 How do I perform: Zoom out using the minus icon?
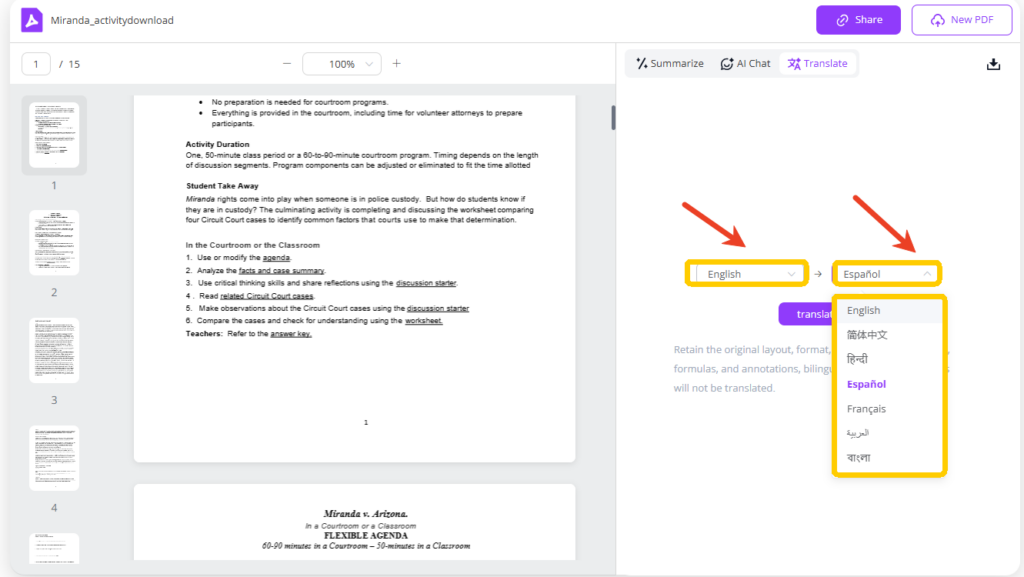click(x=286, y=63)
